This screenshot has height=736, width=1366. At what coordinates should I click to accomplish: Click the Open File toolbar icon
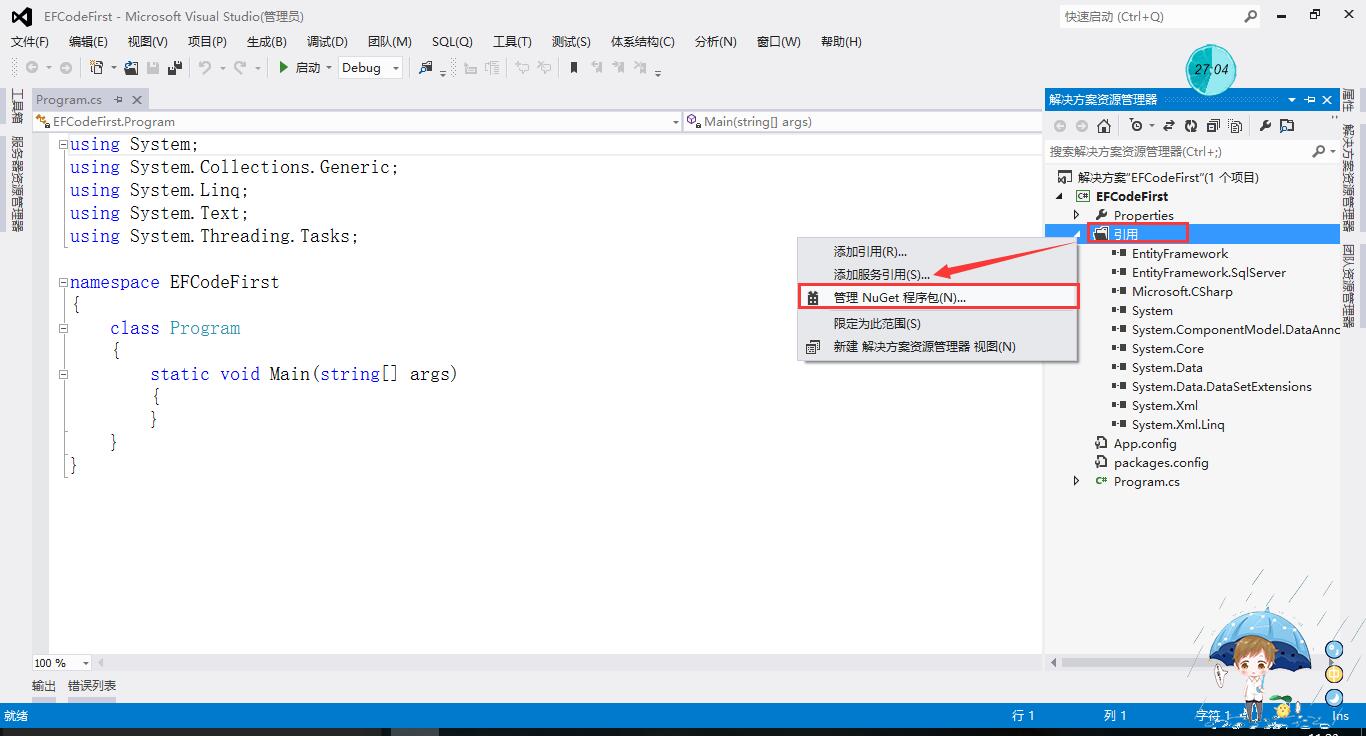[x=131, y=67]
